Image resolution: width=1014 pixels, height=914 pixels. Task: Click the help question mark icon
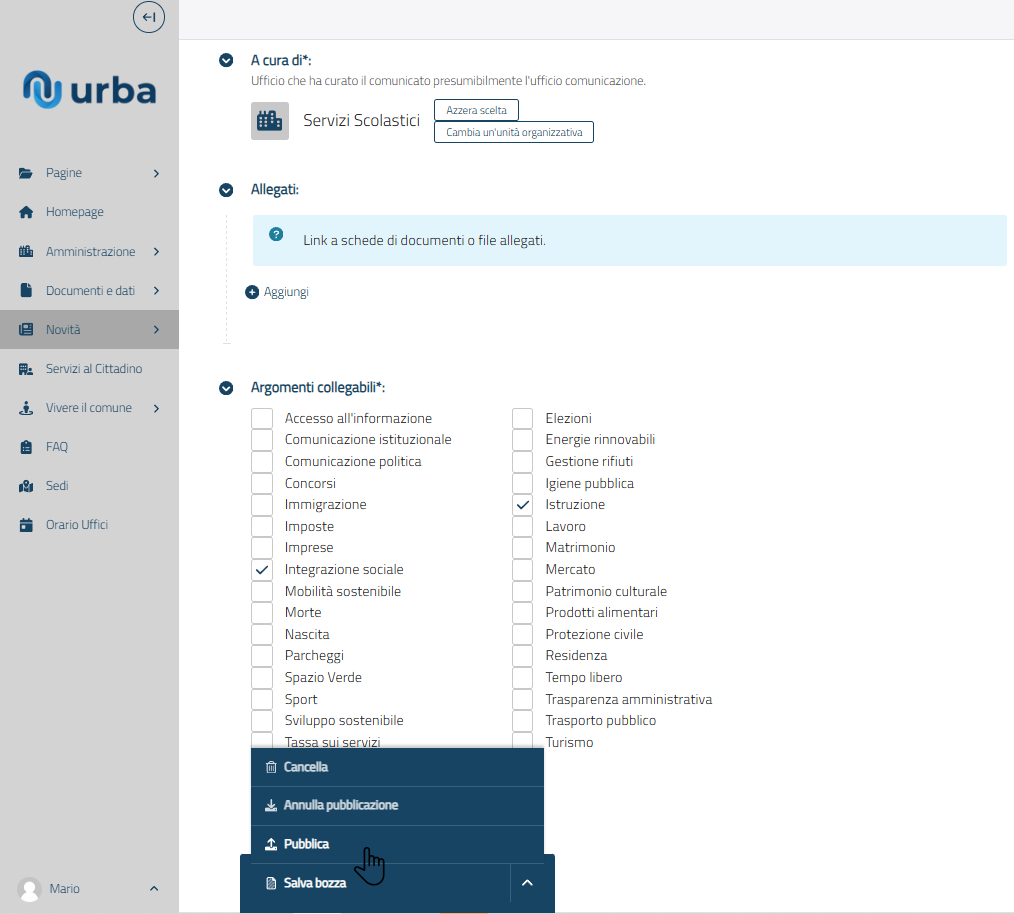277,234
